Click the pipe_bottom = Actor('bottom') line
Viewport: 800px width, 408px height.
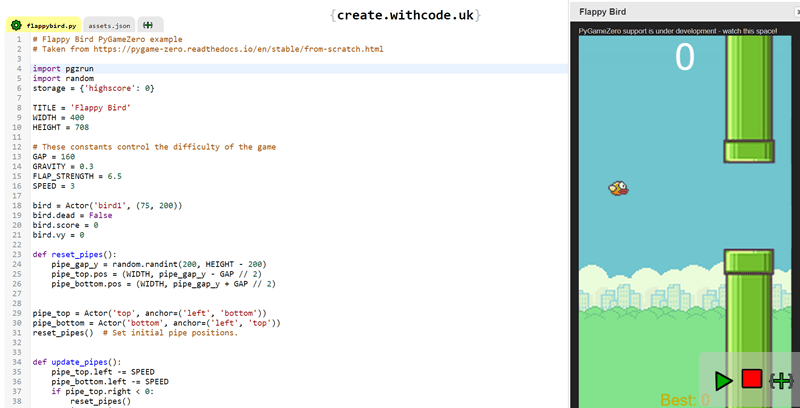point(157,323)
